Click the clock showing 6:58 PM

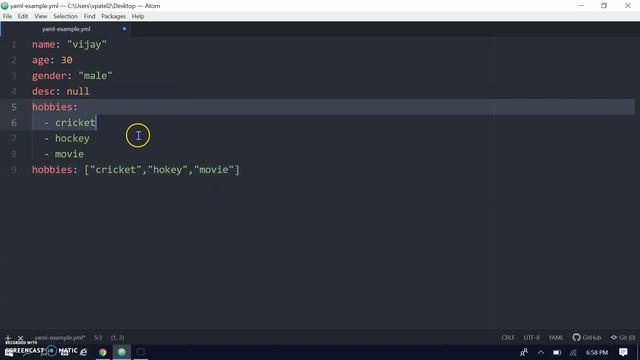[x=597, y=352]
